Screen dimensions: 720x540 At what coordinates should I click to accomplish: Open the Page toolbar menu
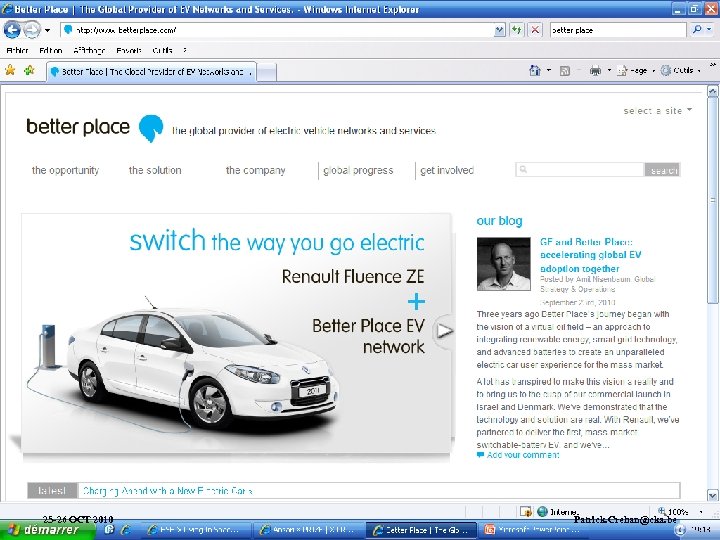click(x=635, y=71)
